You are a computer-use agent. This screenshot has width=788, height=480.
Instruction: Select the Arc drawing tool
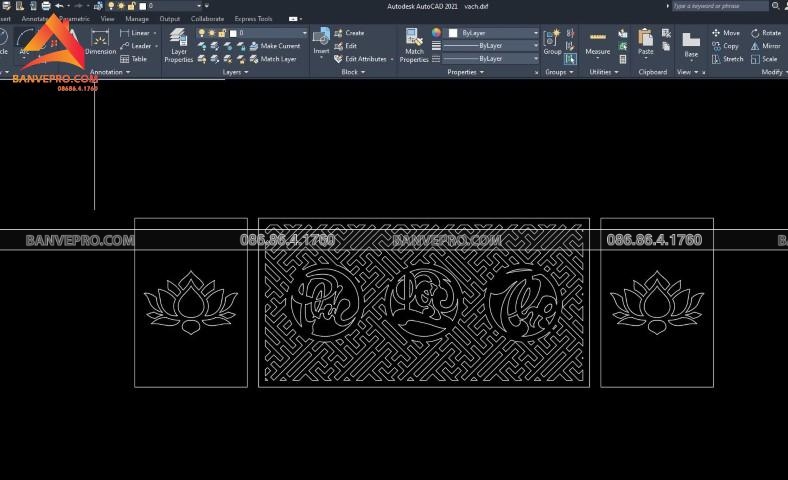[x=24, y=41]
